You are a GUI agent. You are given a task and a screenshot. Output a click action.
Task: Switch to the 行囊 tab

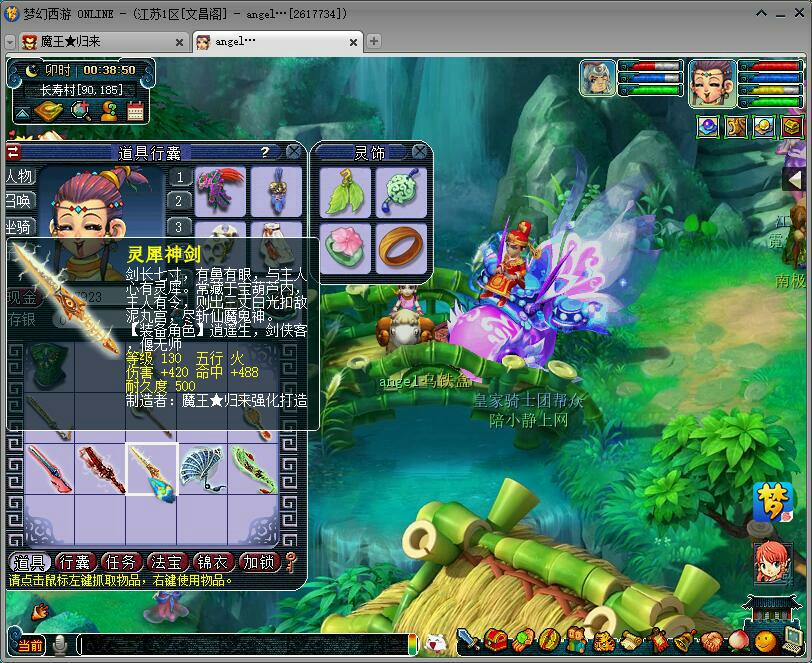[x=75, y=563]
